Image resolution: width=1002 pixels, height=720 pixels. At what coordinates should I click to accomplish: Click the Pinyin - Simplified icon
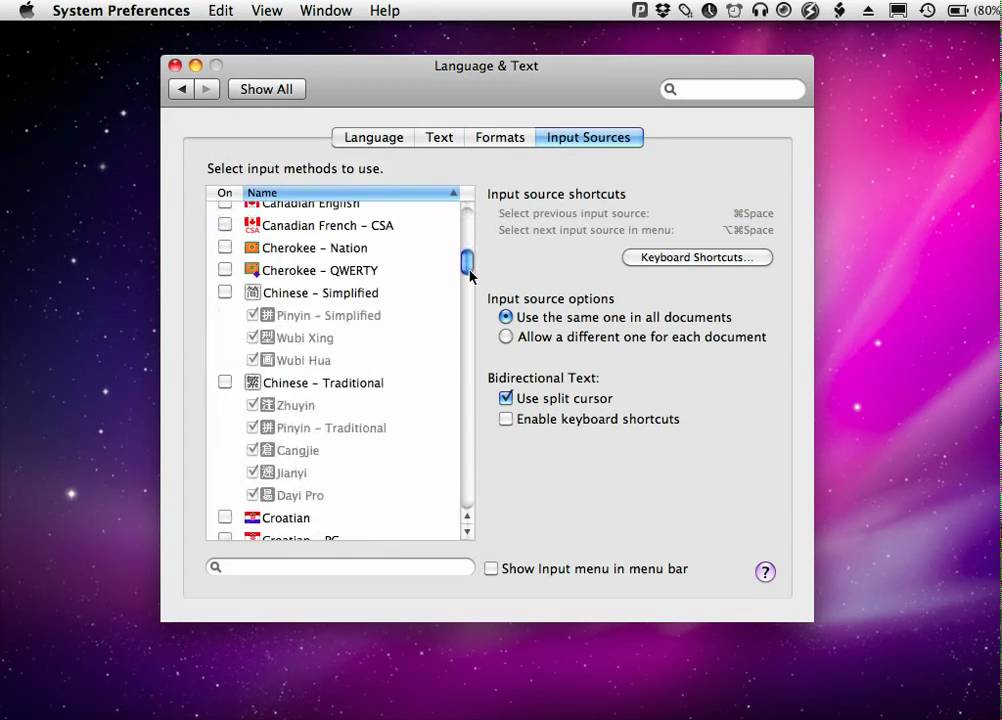click(x=267, y=315)
